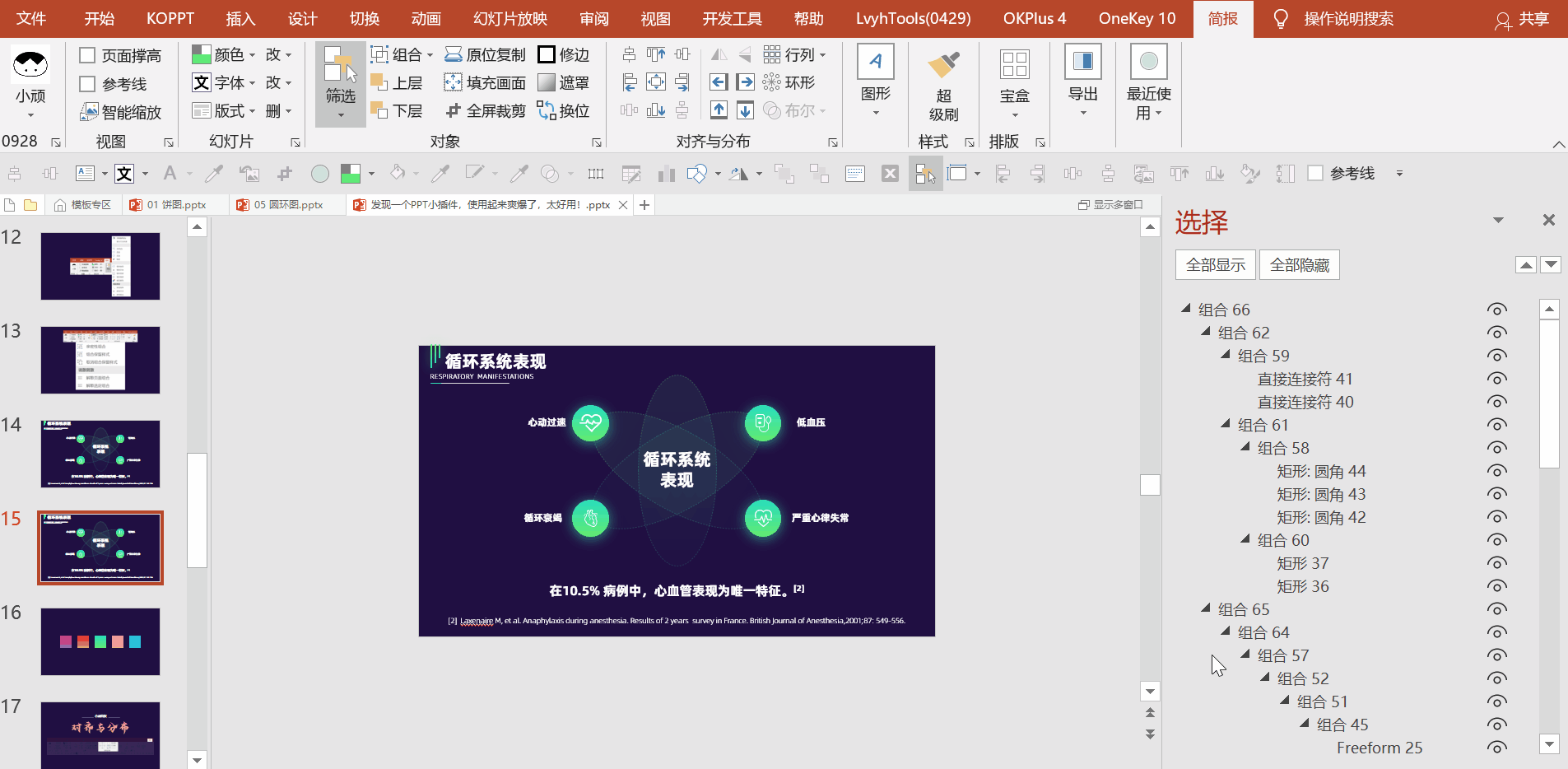Enable the 页面撑高 checkbox

(87, 56)
